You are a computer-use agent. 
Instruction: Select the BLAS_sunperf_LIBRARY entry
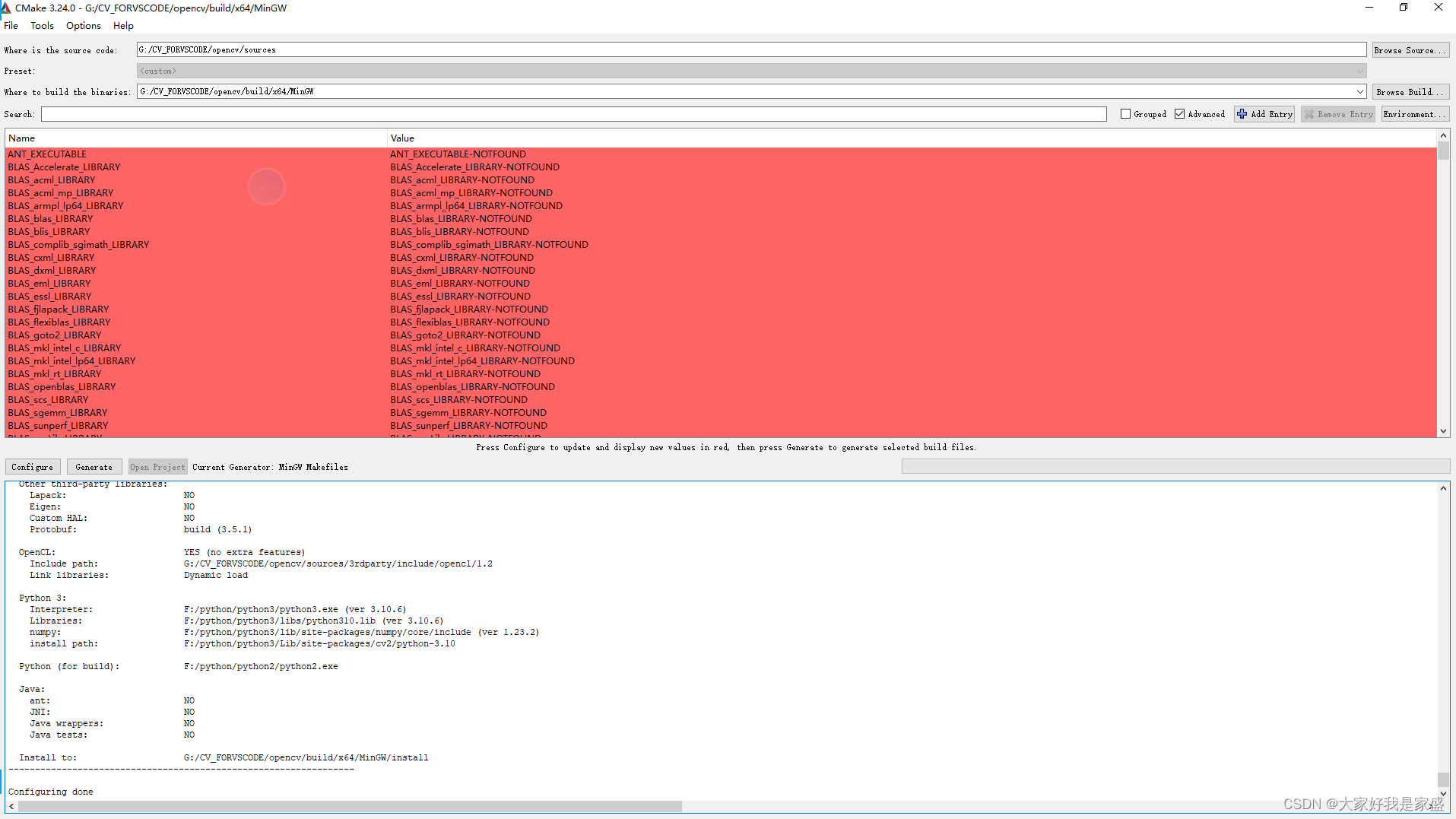[58, 425]
